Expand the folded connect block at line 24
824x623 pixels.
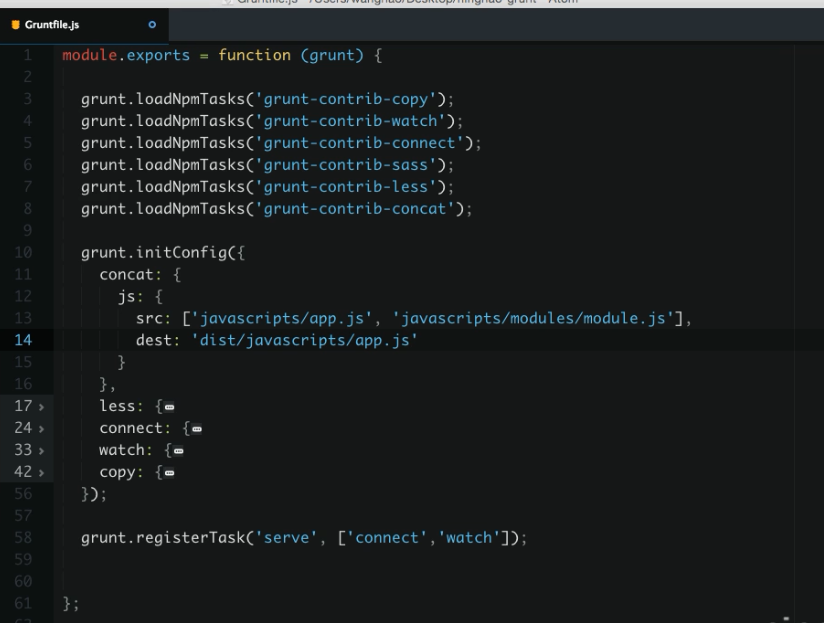click(41, 427)
